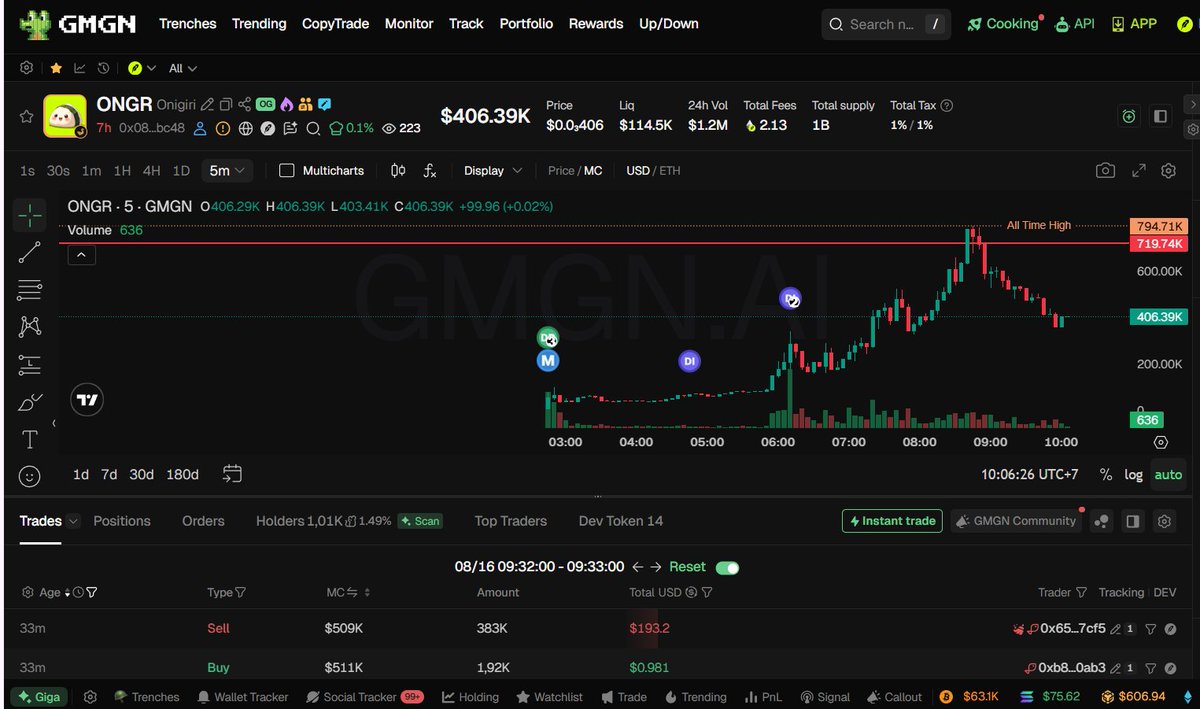Favorite ONGR with the star icon

pyautogui.click(x=27, y=116)
